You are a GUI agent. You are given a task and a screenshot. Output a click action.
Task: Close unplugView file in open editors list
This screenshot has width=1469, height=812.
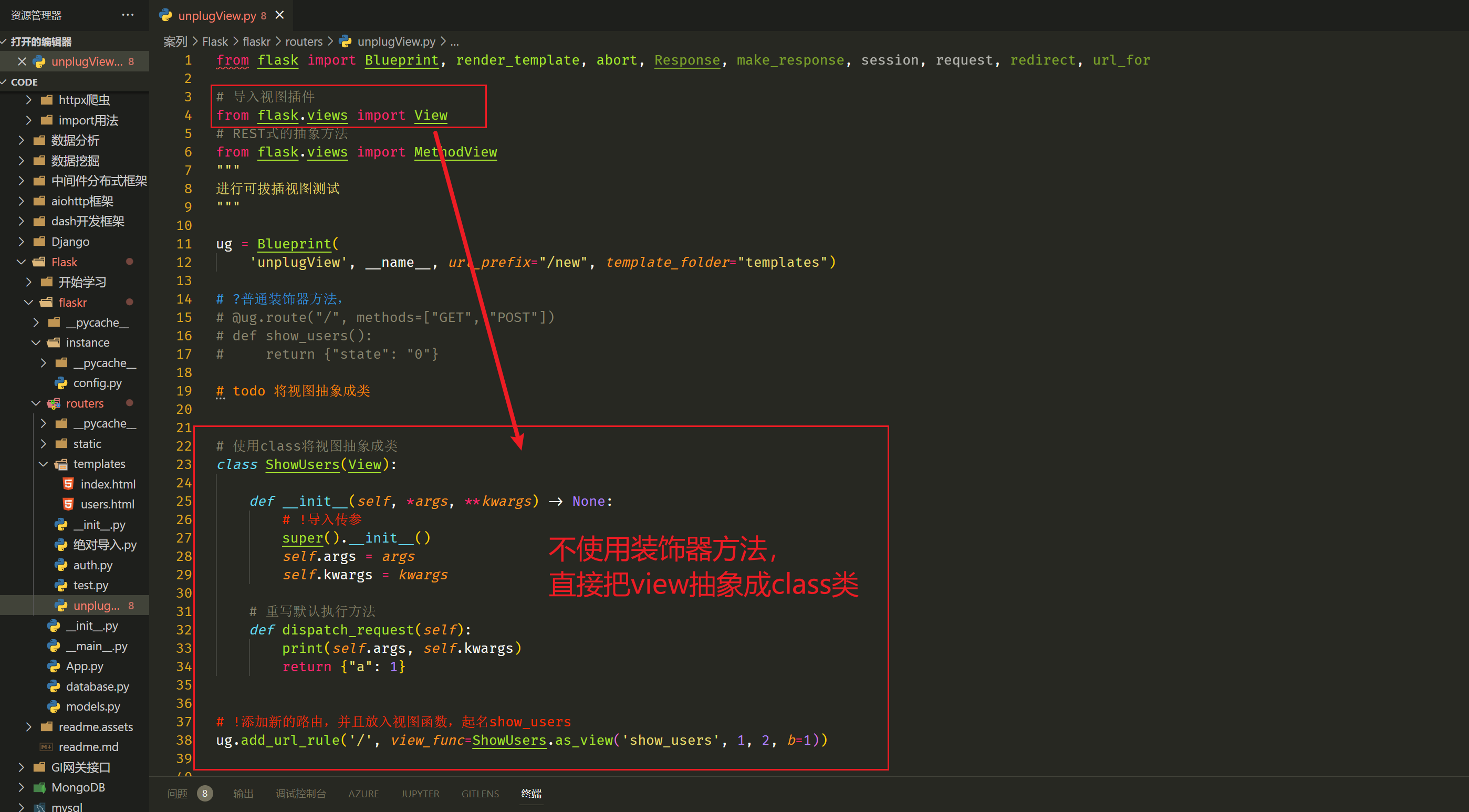click(22, 61)
